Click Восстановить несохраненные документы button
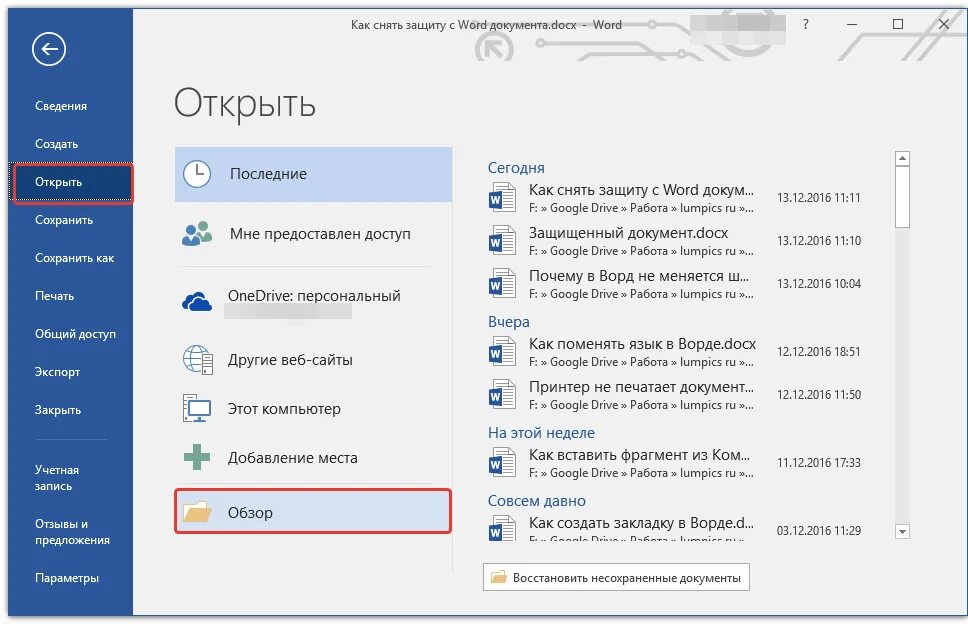The image size is (968, 624). click(616, 577)
